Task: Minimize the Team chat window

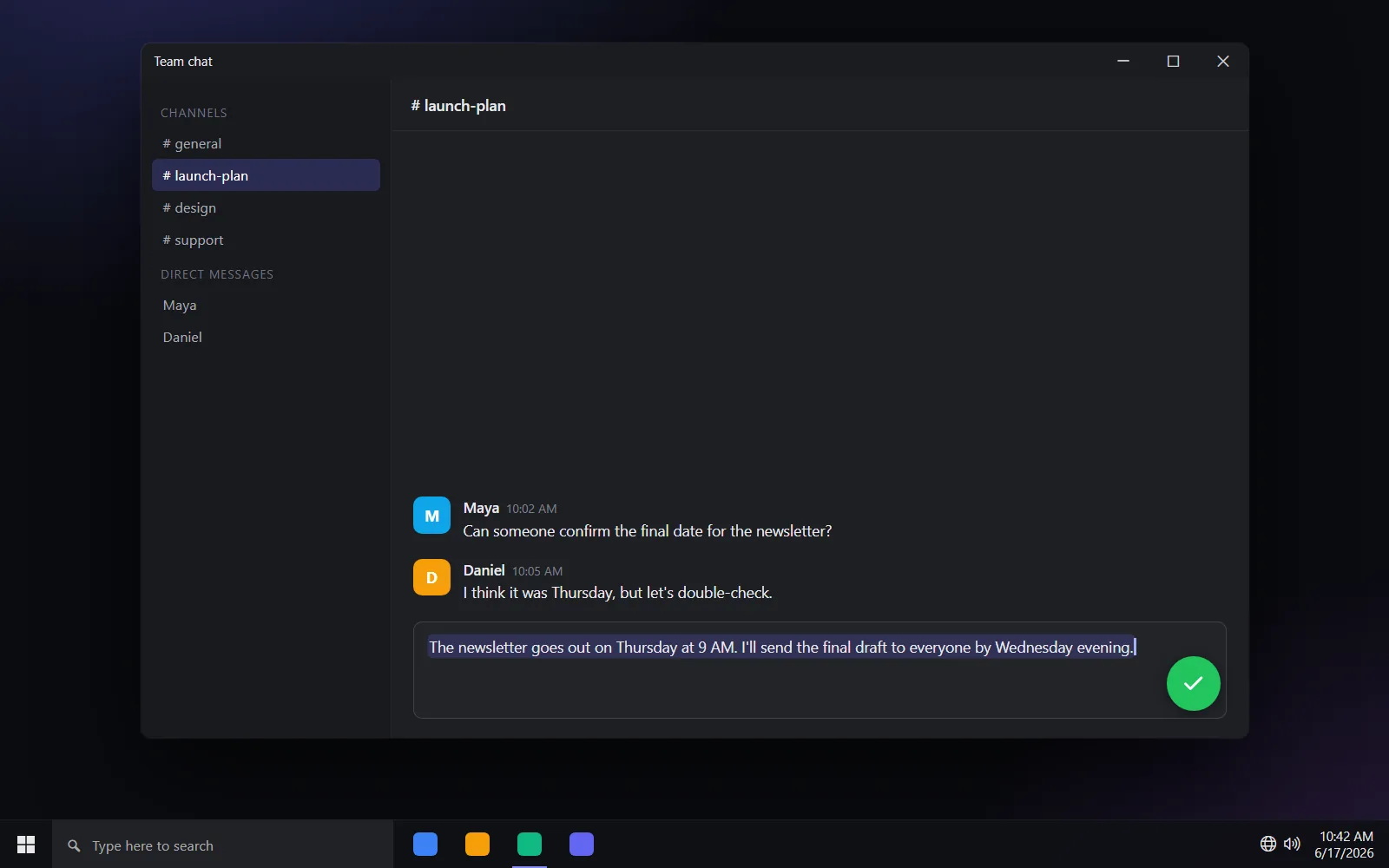Action: (x=1123, y=61)
